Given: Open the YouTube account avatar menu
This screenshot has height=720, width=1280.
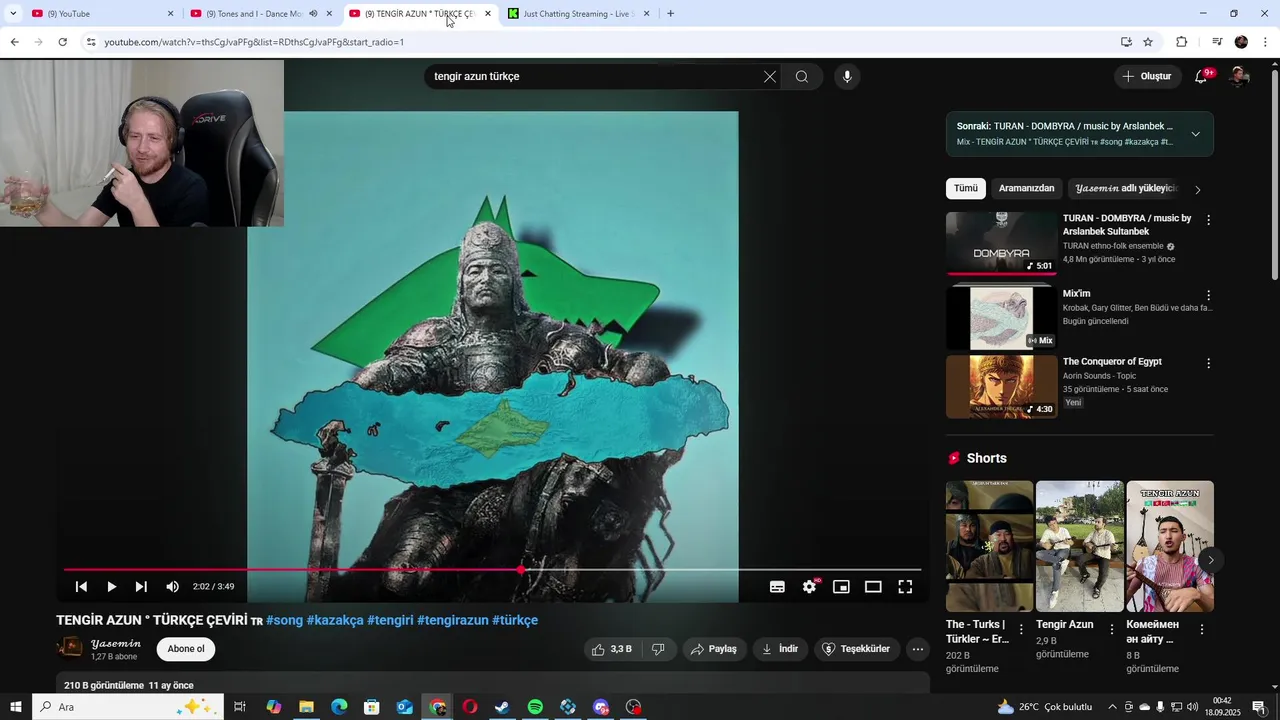Looking at the screenshot, I should (x=1240, y=77).
